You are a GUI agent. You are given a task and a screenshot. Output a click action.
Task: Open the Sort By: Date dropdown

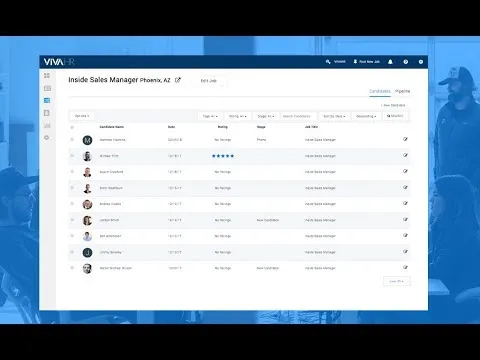point(334,116)
